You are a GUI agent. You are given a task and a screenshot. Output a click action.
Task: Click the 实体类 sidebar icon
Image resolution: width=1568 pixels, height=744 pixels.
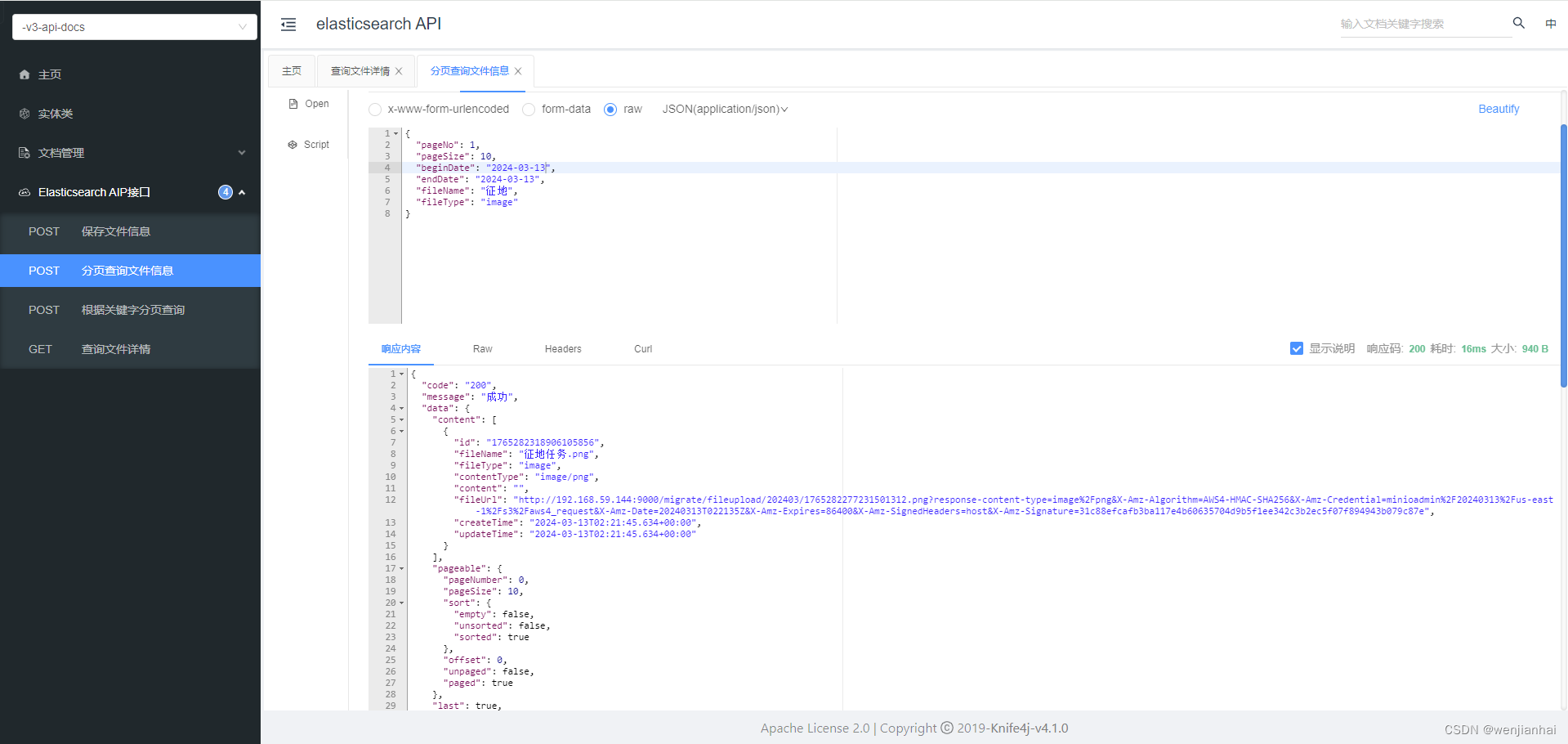tap(25, 114)
